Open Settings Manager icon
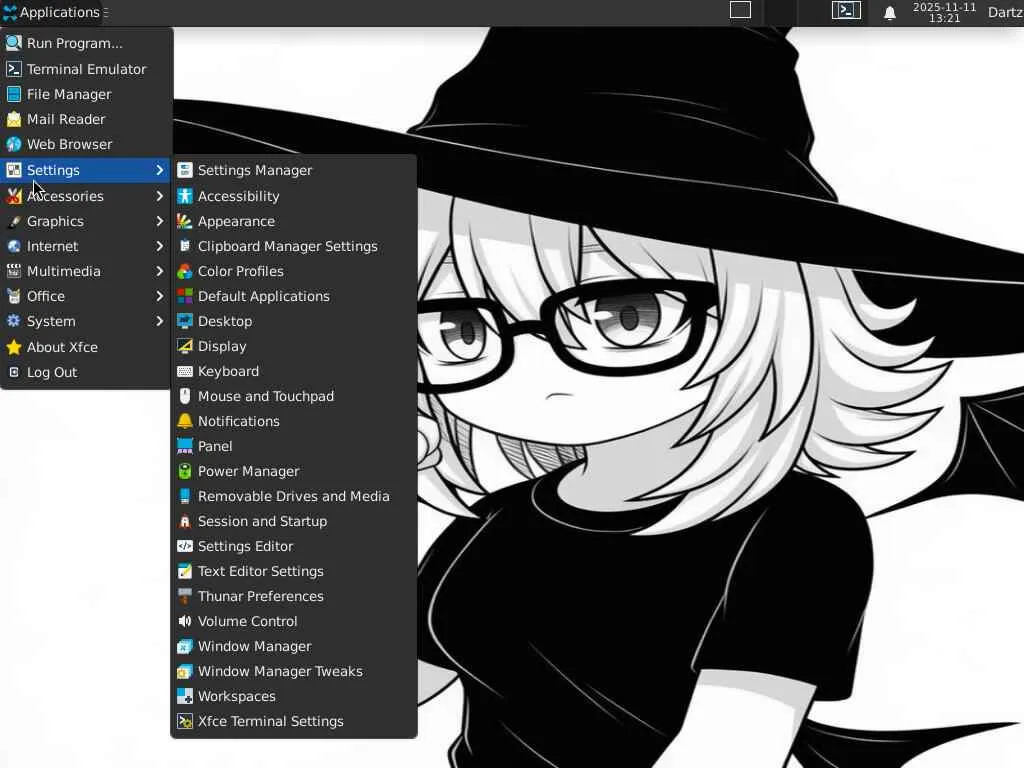 [x=185, y=170]
